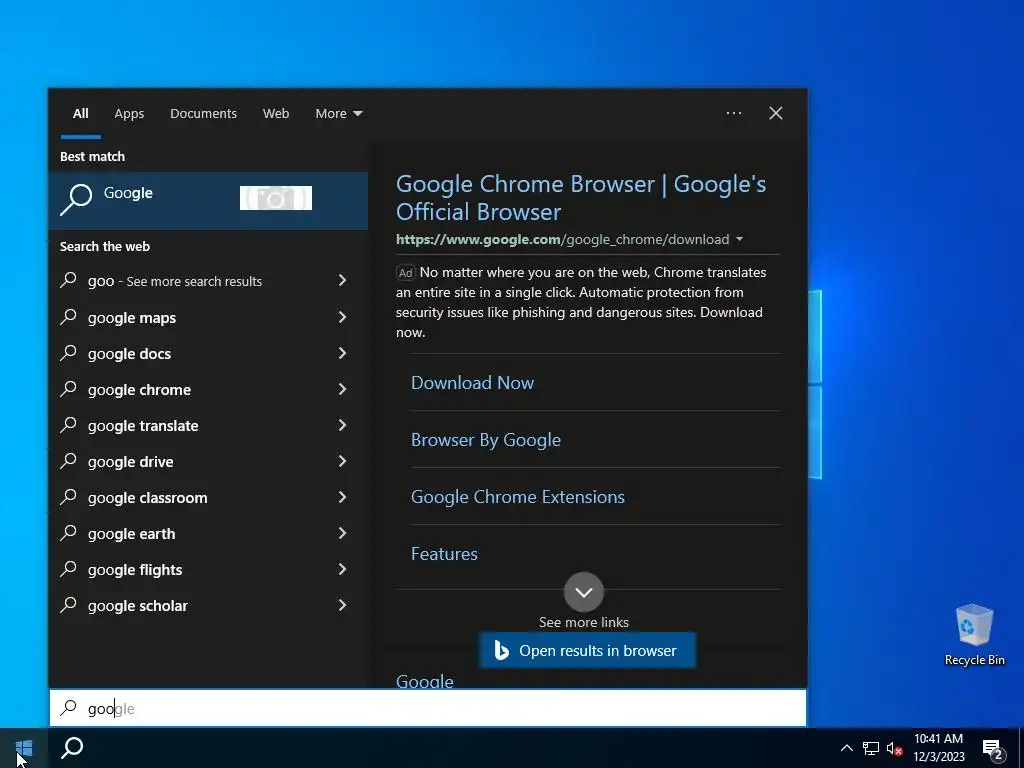Open the Google Chrome Extensions link
The width and height of the screenshot is (1024, 768).
pyautogui.click(x=518, y=497)
